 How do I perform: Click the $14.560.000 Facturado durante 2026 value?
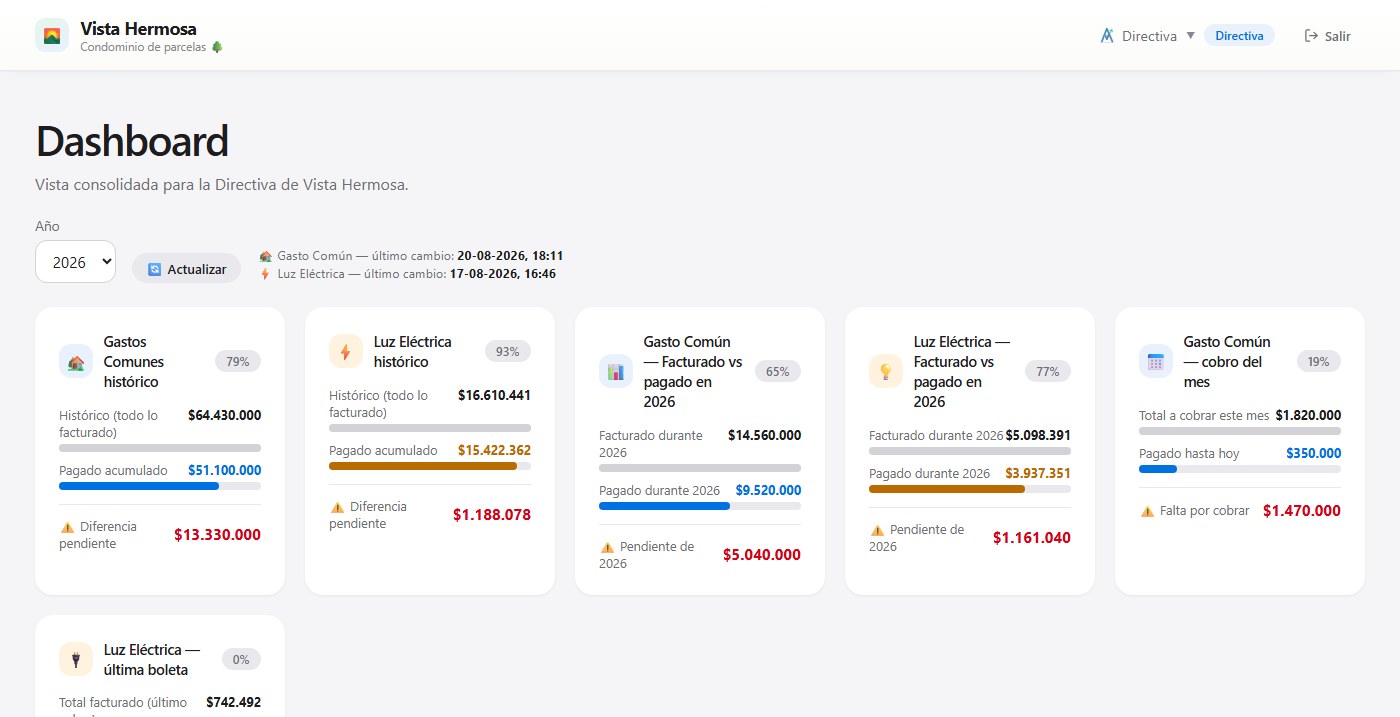pos(764,435)
